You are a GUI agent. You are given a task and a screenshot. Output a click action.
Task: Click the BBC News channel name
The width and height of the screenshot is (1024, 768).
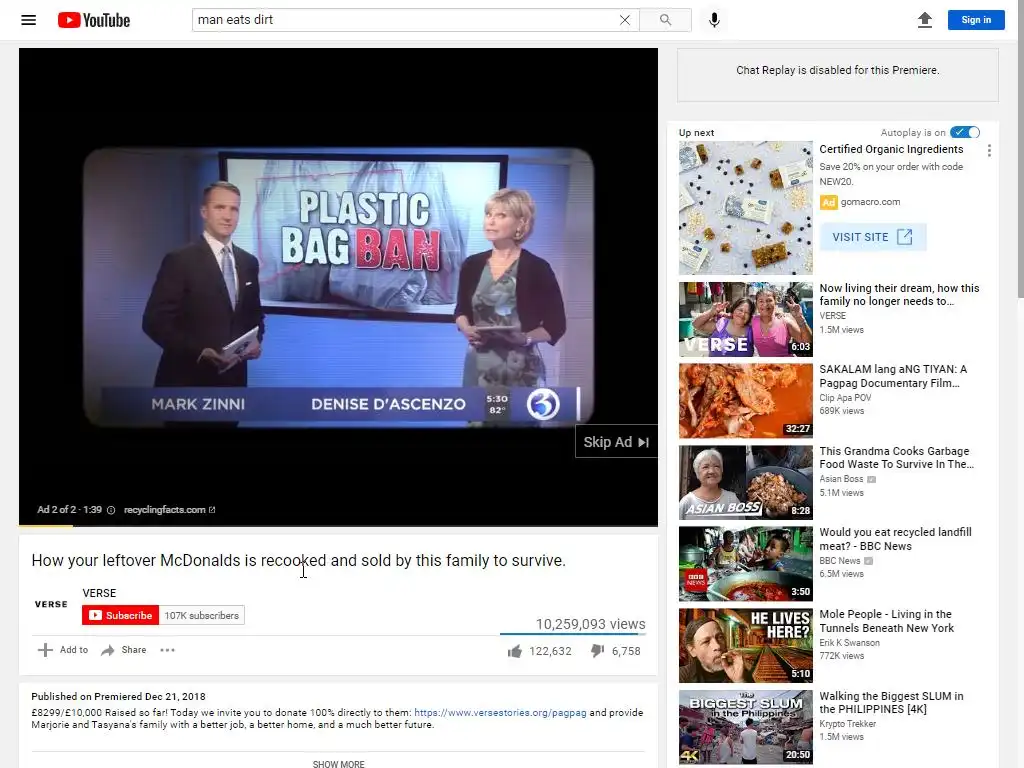(x=840, y=561)
